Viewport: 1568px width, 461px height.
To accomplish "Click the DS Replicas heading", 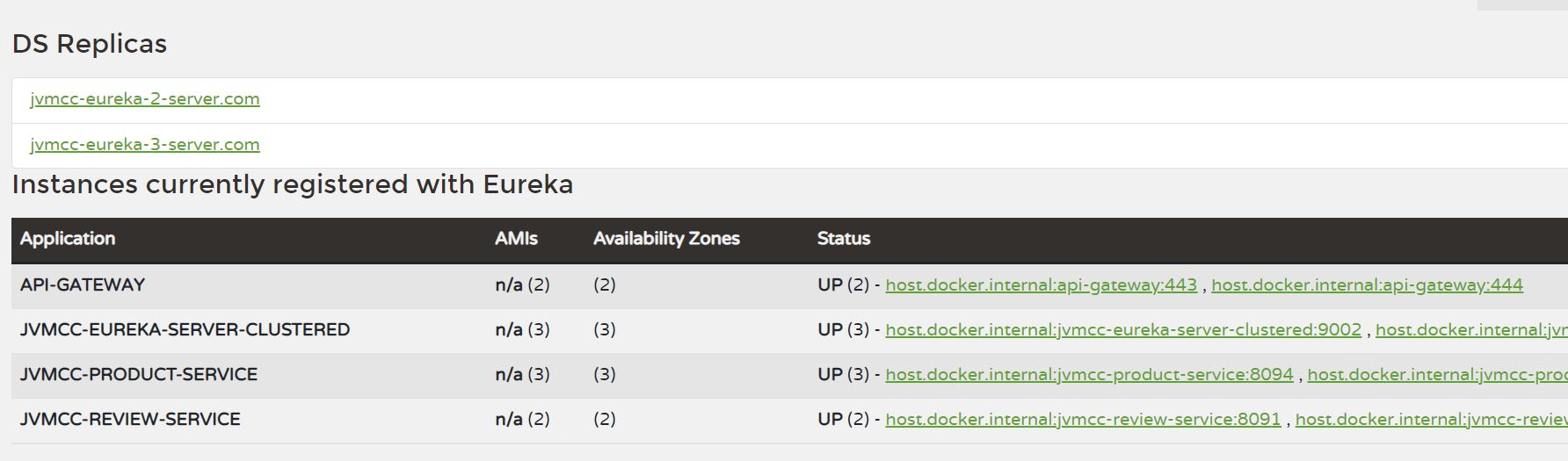I will [90, 44].
